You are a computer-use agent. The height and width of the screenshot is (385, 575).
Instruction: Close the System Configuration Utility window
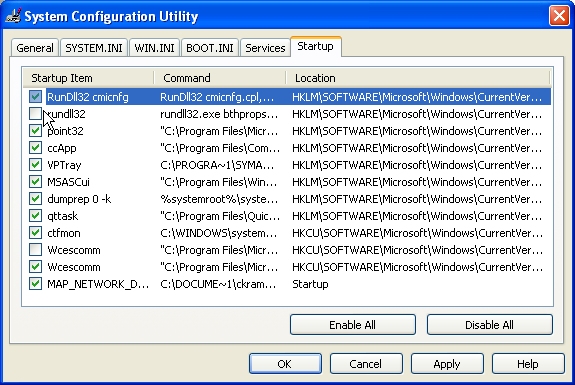tap(559, 16)
